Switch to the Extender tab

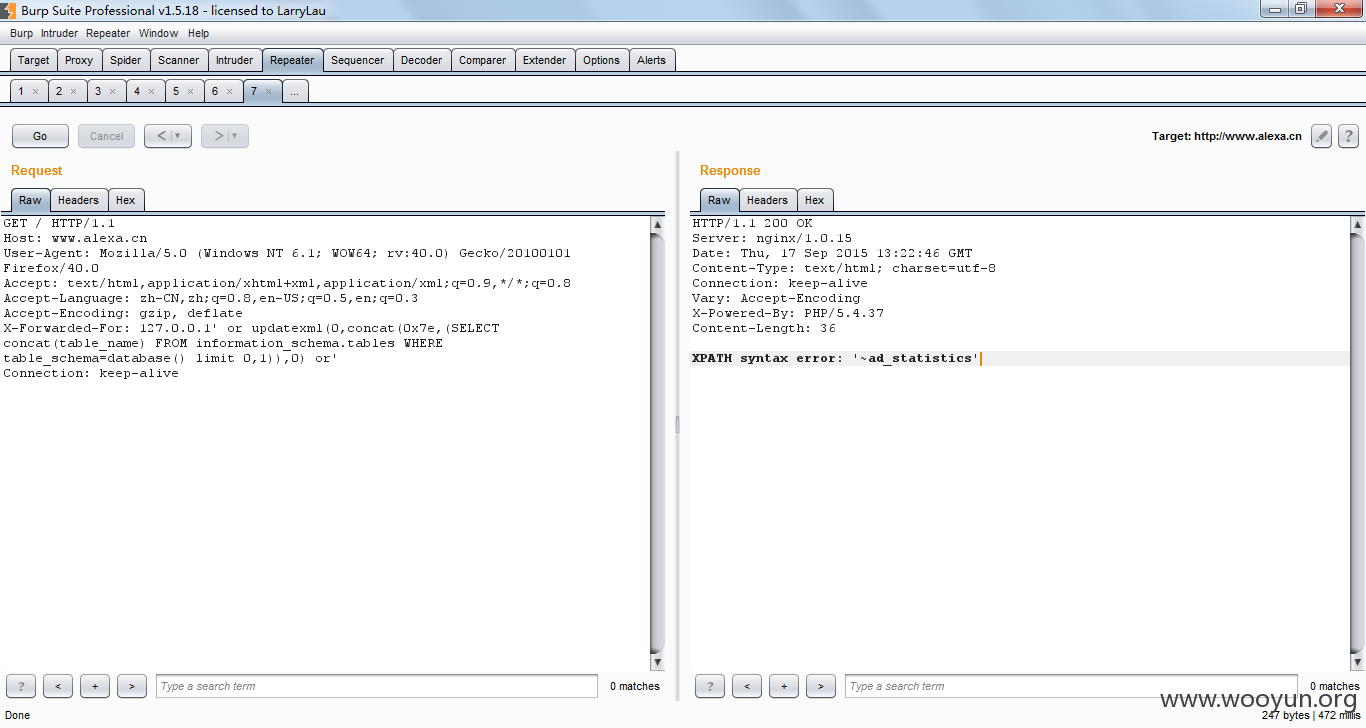coord(545,60)
